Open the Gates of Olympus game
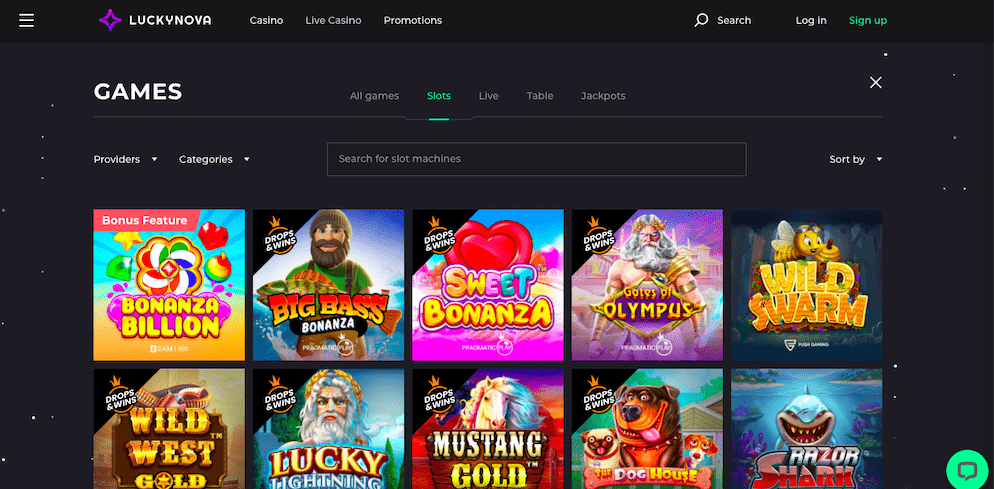The height and width of the screenshot is (489, 994). point(647,285)
